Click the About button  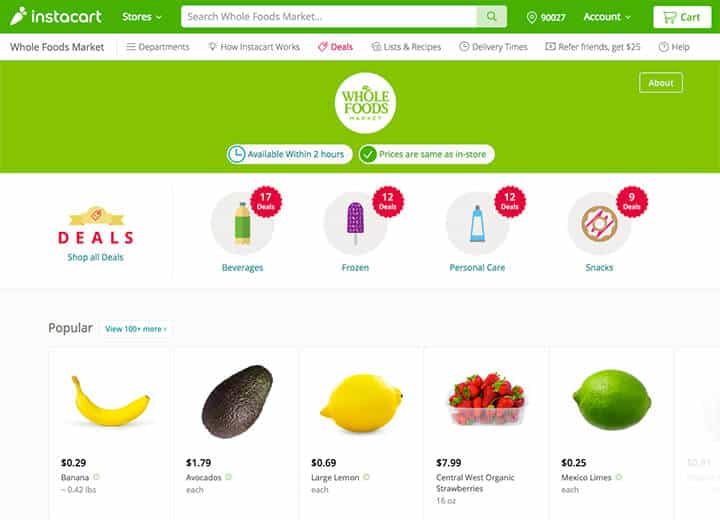[661, 83]
